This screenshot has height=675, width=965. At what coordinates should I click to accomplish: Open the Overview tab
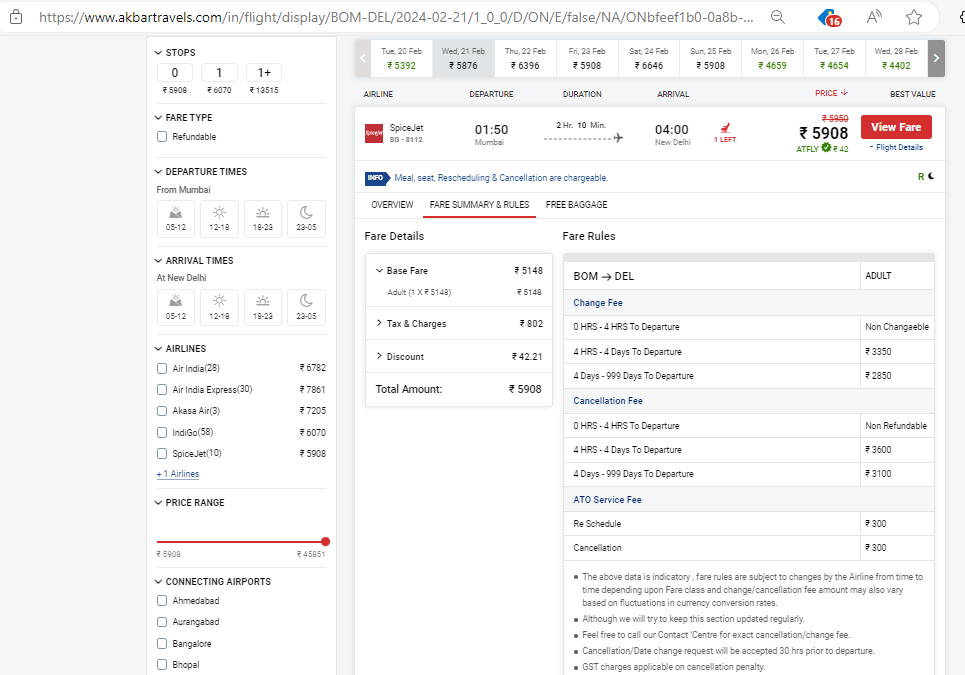392,205
